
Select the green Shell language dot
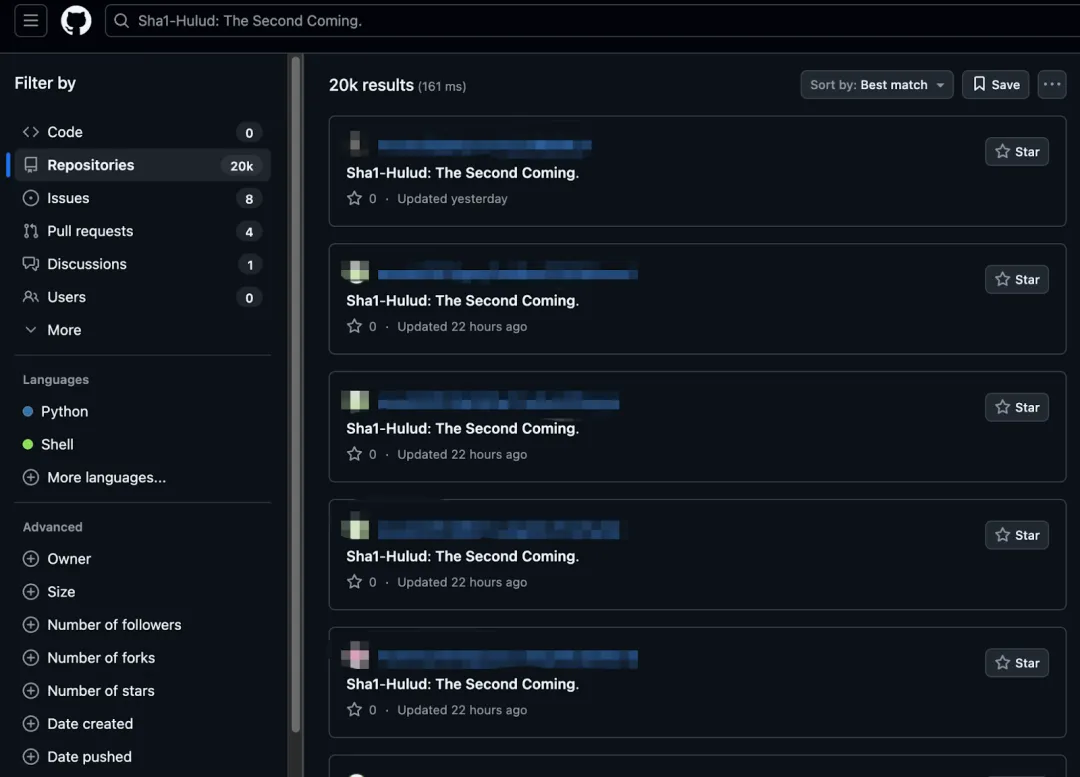pyautogui.click(x=28, y=445)
